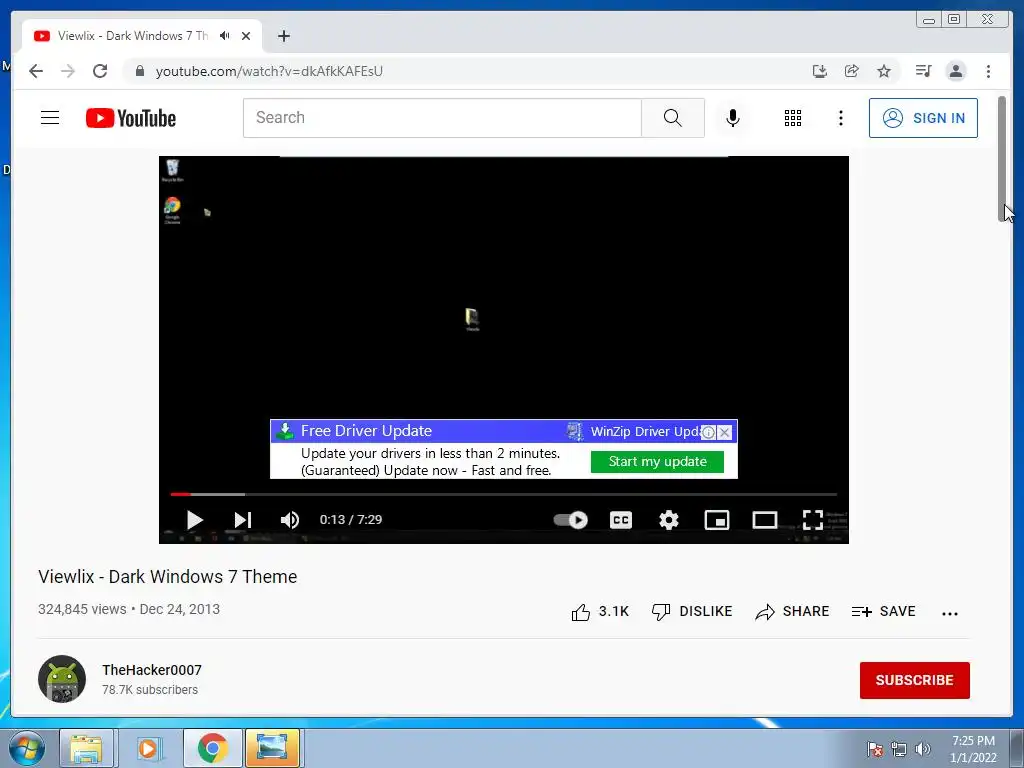Go to YouTube home via logo
This screenshot has width=1024, height=768.
point(131,118)
